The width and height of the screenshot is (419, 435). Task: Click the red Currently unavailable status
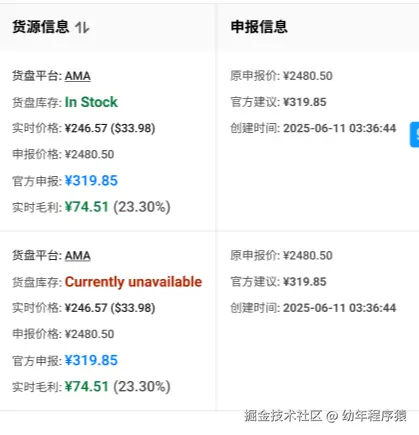[x=133, y=282]
